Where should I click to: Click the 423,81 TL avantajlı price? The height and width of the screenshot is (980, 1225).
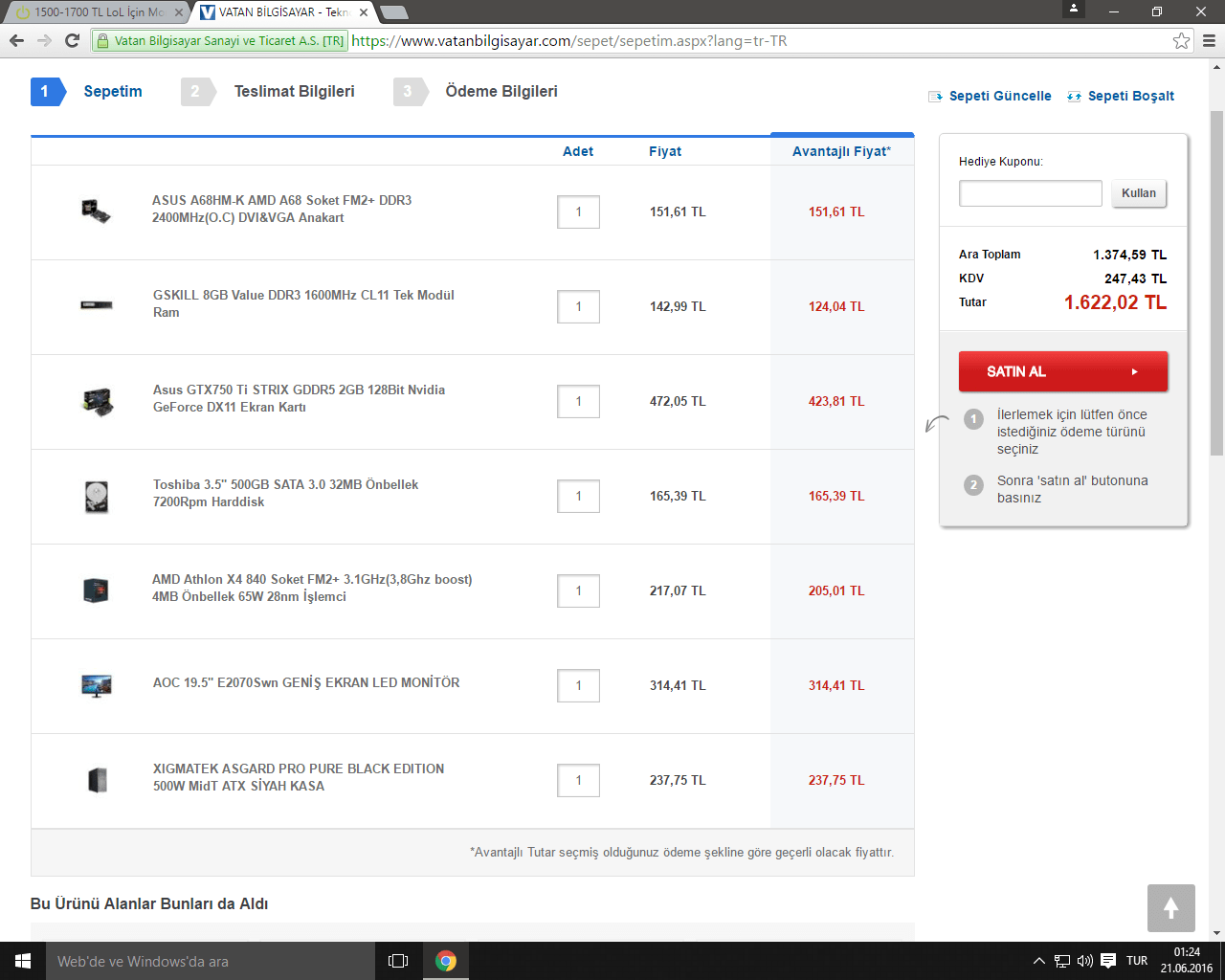(836, 401)
